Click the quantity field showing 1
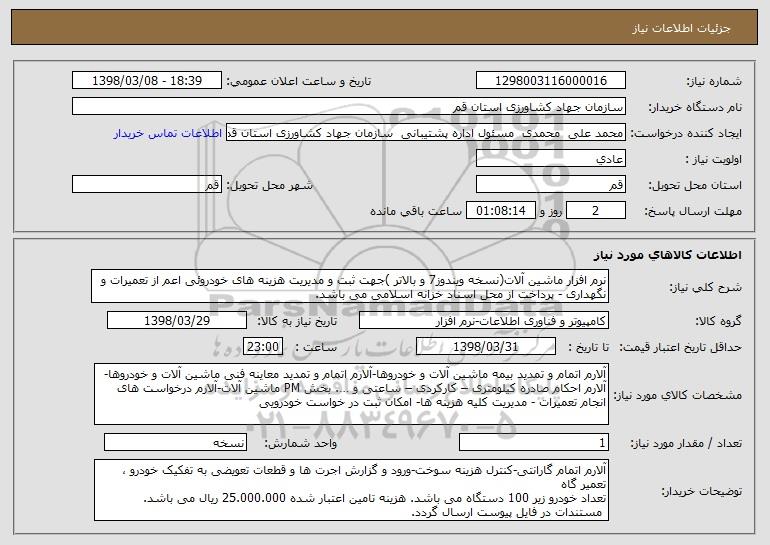Viewport: 770px width, 545px height. coord(534,442)
